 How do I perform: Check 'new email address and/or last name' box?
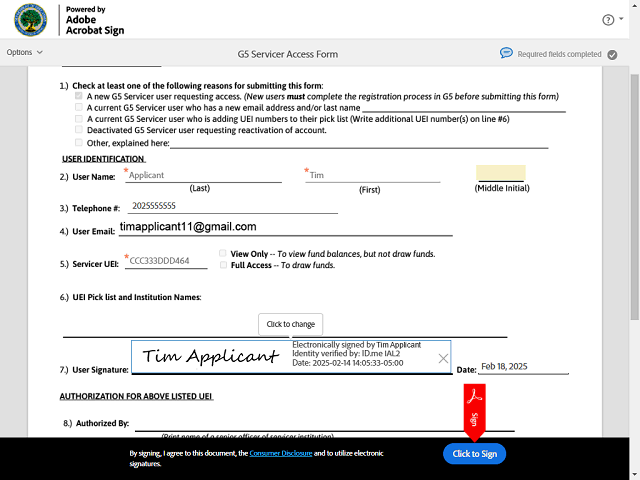[x=79, y=107]
